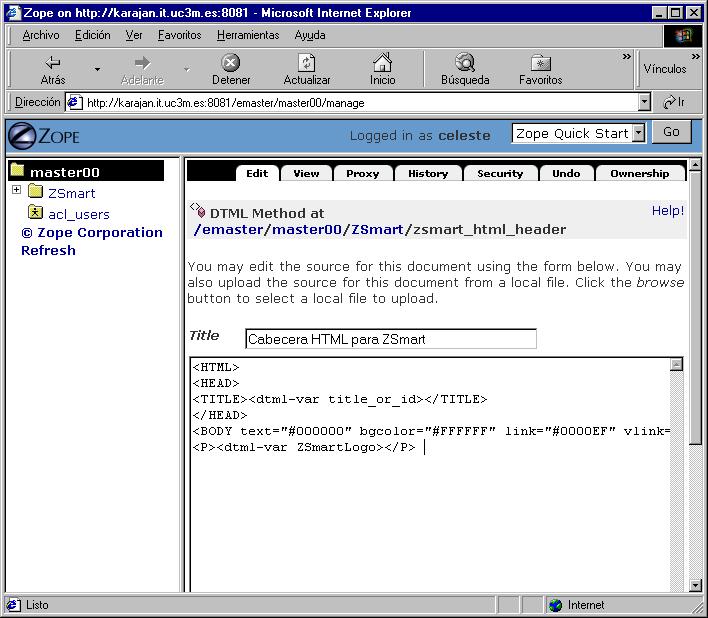Switch to the View tab
The width and height of the screenshot is (708, 618).
[x=306, y=173]
